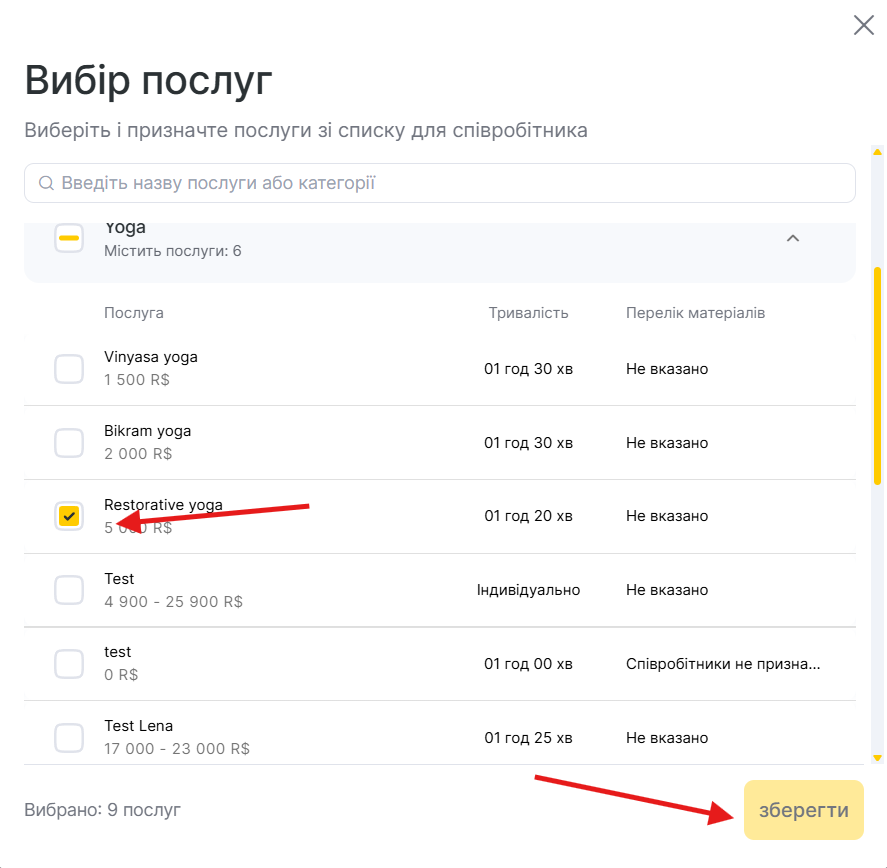Select the Test service checkbox

69,590
